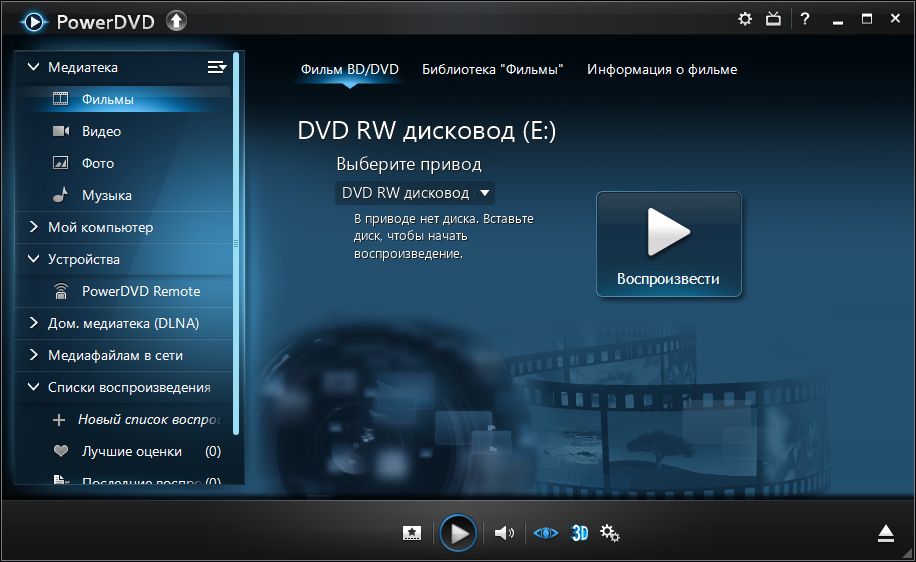Select Музыка in the media library

coord(123,195)
